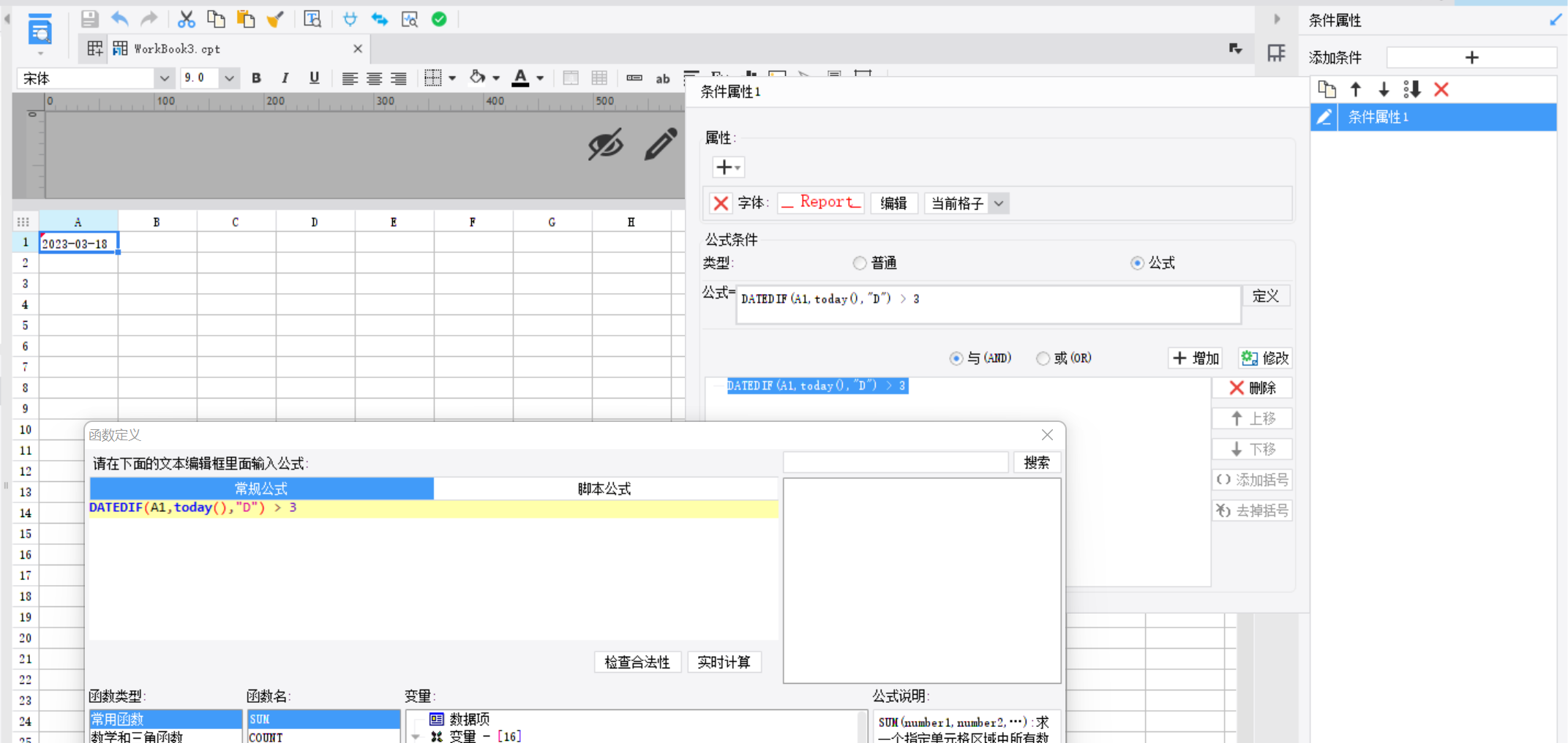The height and width of the screenshot is (743, 1568).
Task: Click the function search input field
Action: point(896,462)
